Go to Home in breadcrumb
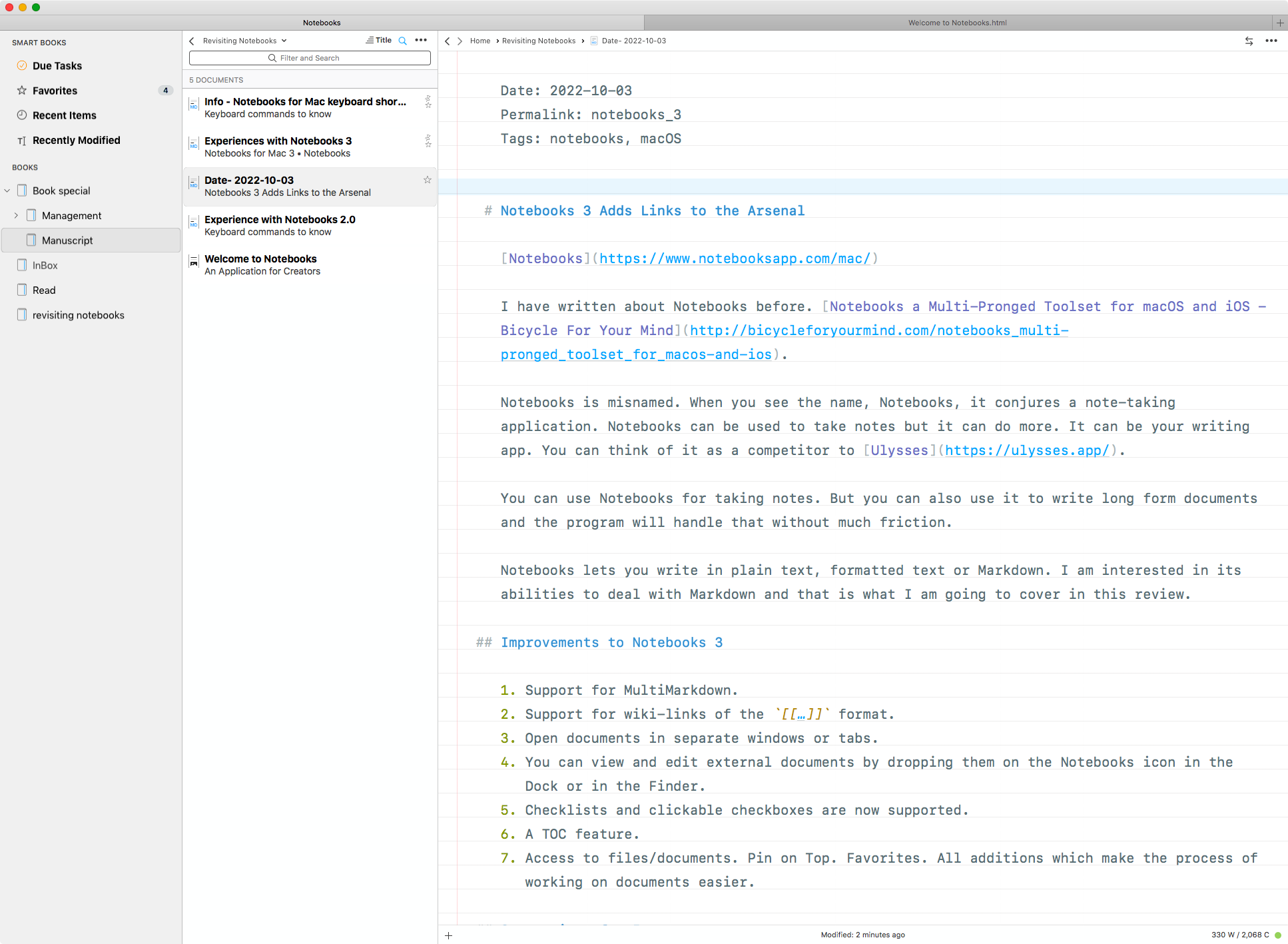The height and width of the screenshot is (944, 1288). (480, 41)
